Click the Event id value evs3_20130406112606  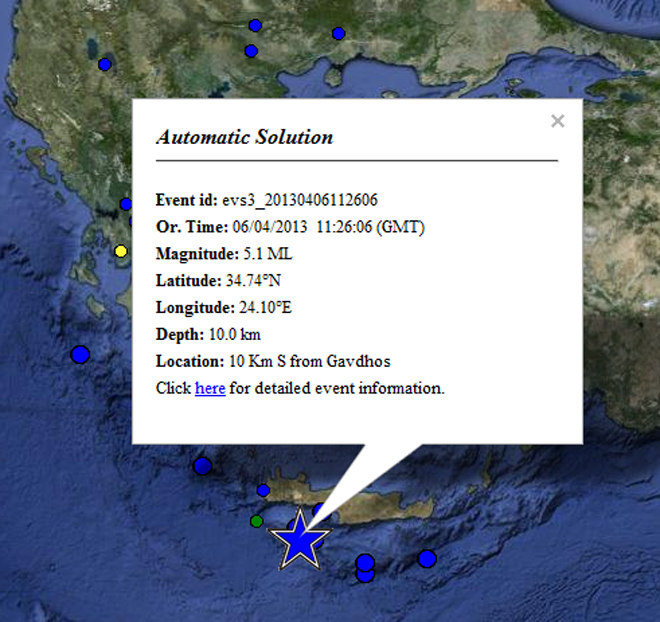(x=299, y=200)
